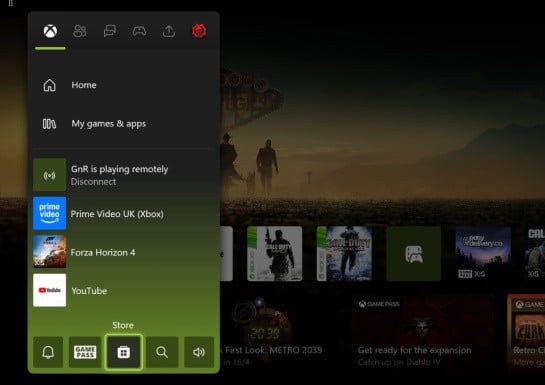Click the Home house icon
The image size is (545, 385).
point(49,85)
